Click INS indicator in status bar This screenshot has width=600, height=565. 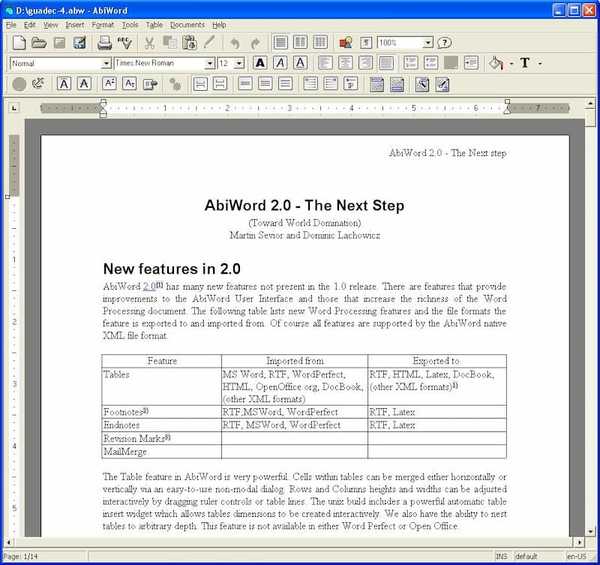502,556
